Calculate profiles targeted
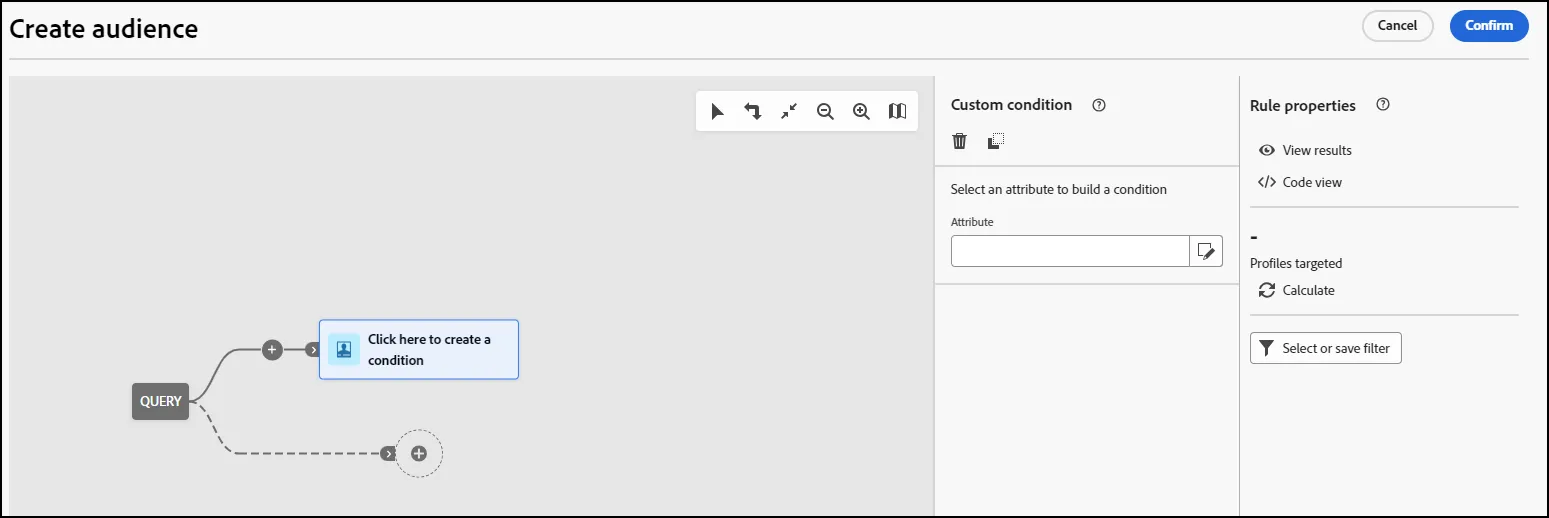The height and width of the screenshot is (518, 1549). click(1297, 290)
